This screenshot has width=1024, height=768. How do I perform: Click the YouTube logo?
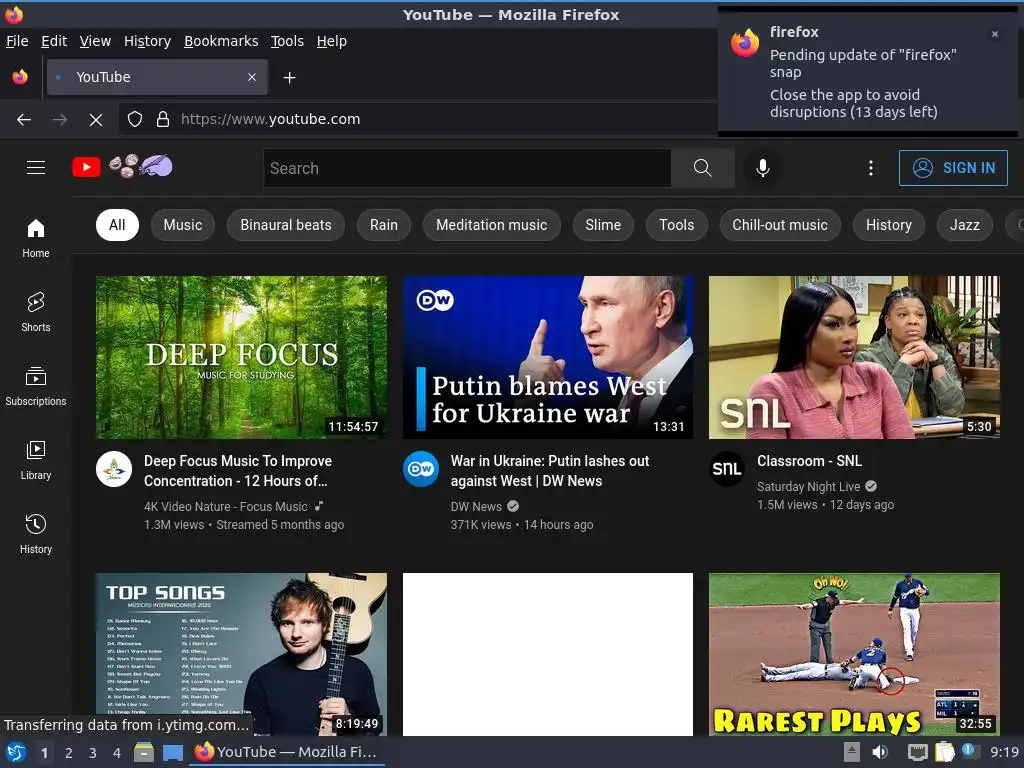tap(86, 167)
